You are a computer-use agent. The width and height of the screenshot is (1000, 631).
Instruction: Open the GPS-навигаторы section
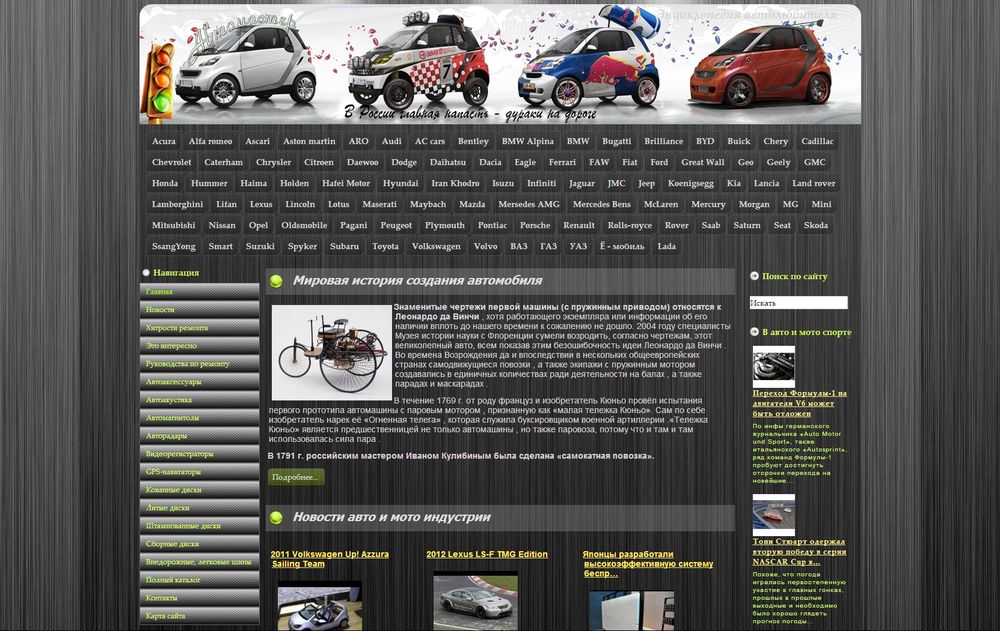click(x=200, y=472)
